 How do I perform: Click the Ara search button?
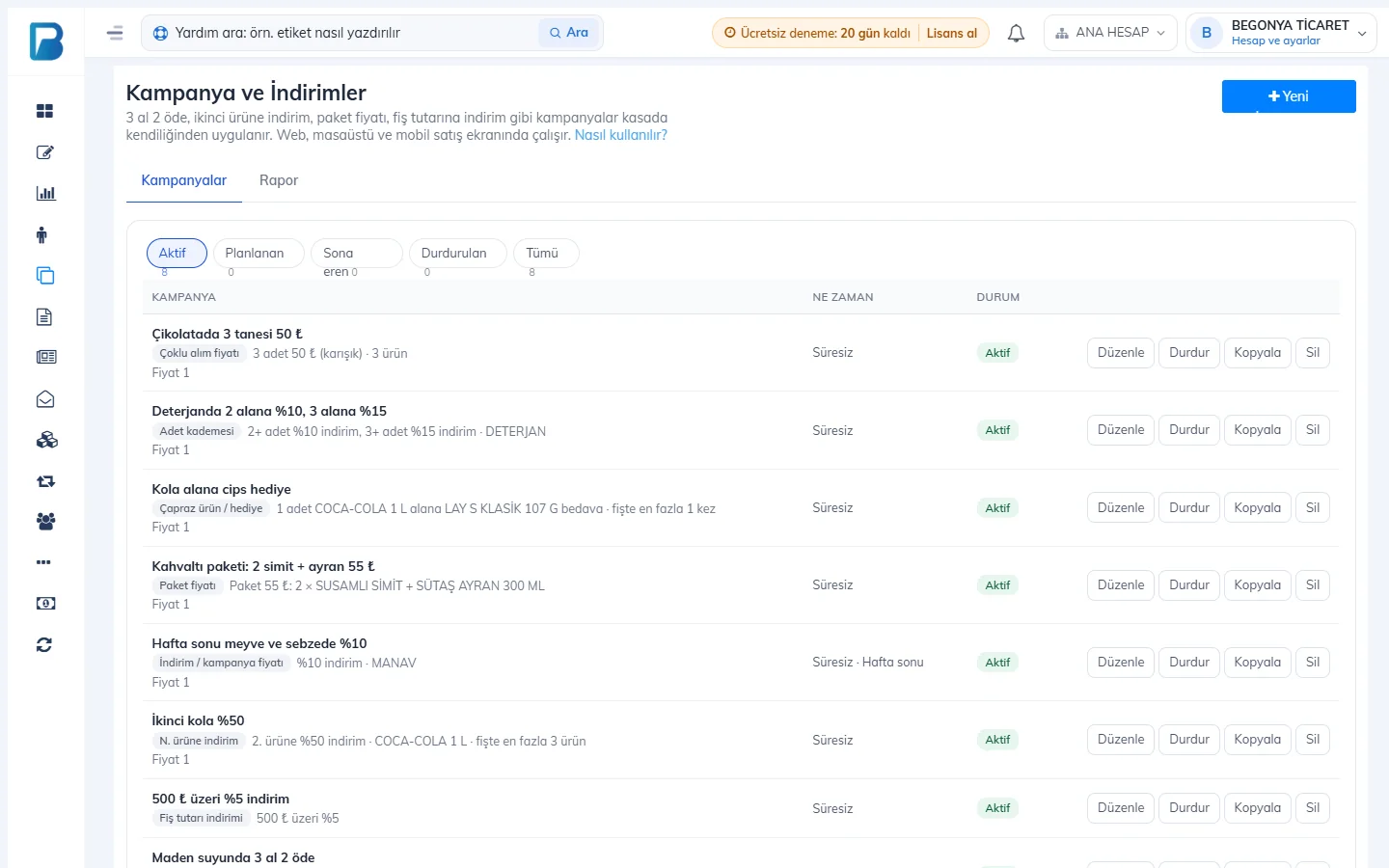(569, 33)
